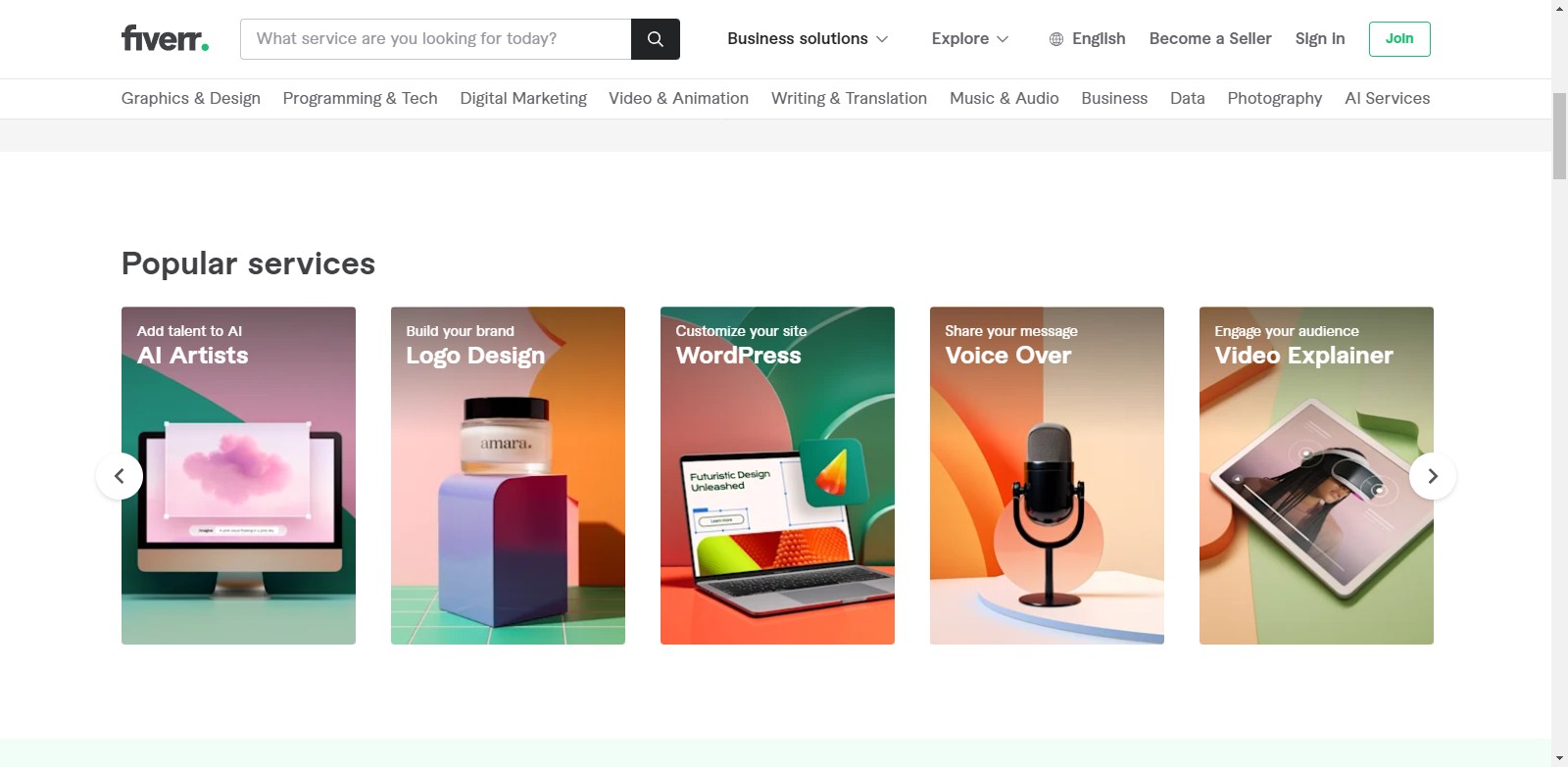Select the Logo Design service card
1568x767 pixels.
[x=508, y=476]
